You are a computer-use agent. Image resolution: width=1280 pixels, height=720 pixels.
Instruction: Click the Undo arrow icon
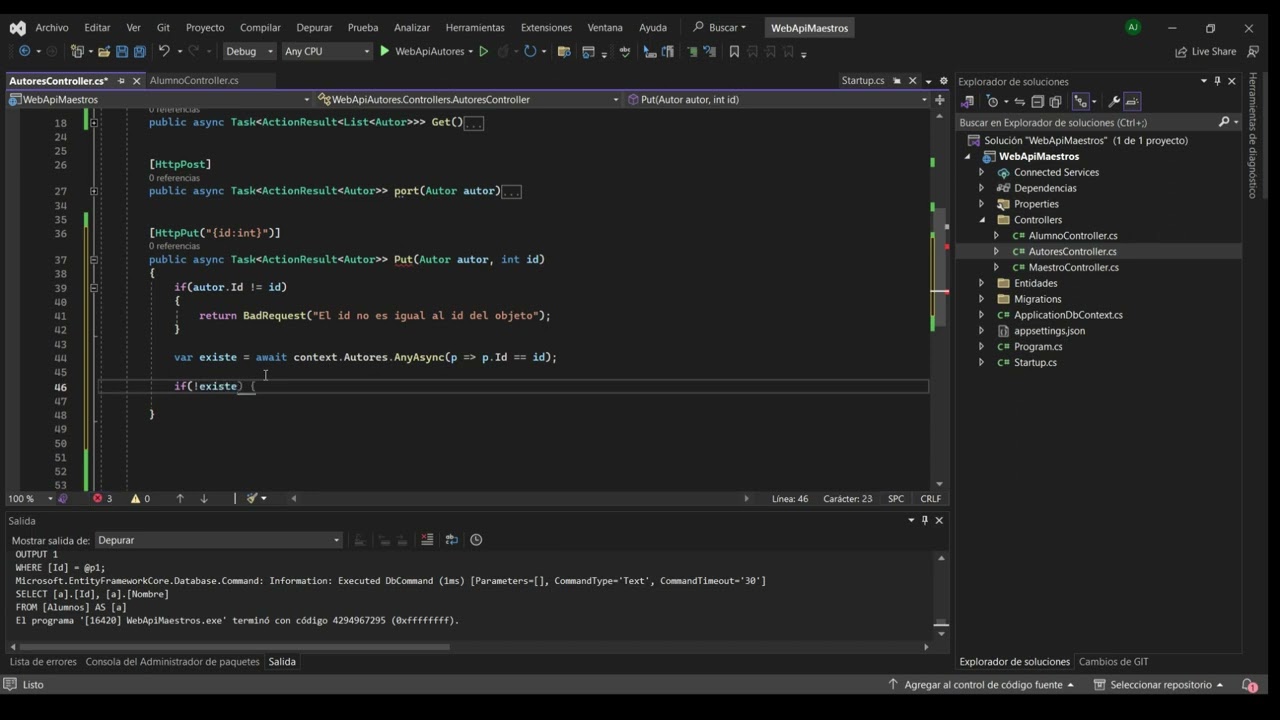click(164, 51)
